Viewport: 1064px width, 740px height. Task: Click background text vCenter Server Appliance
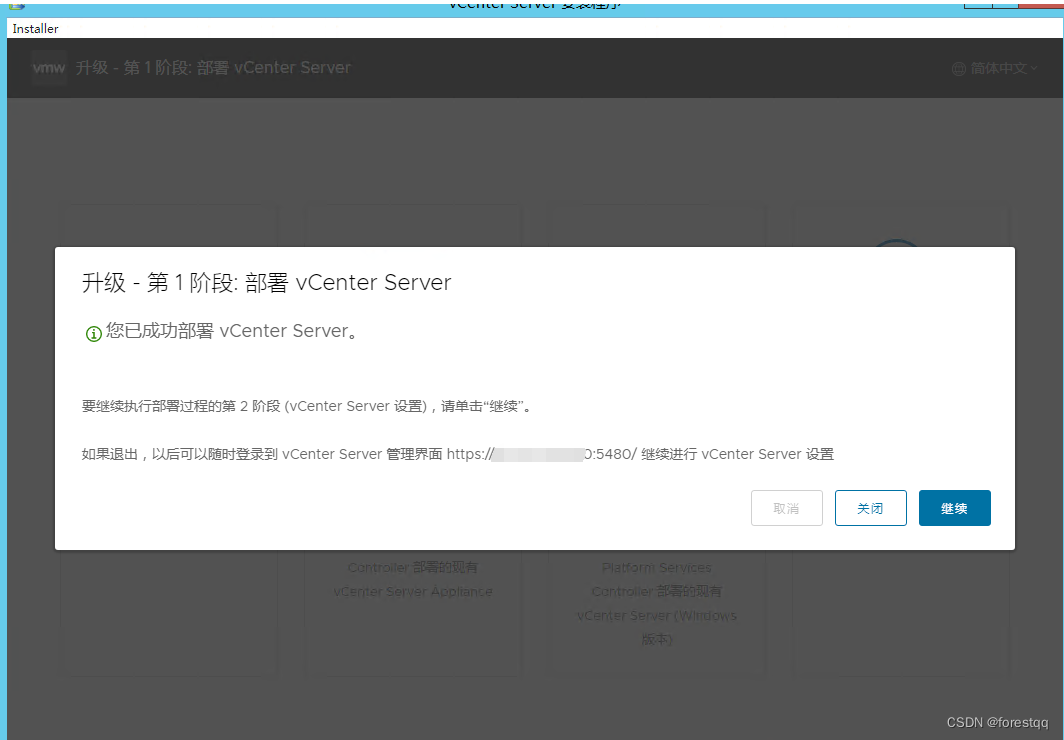click(413, 591)
